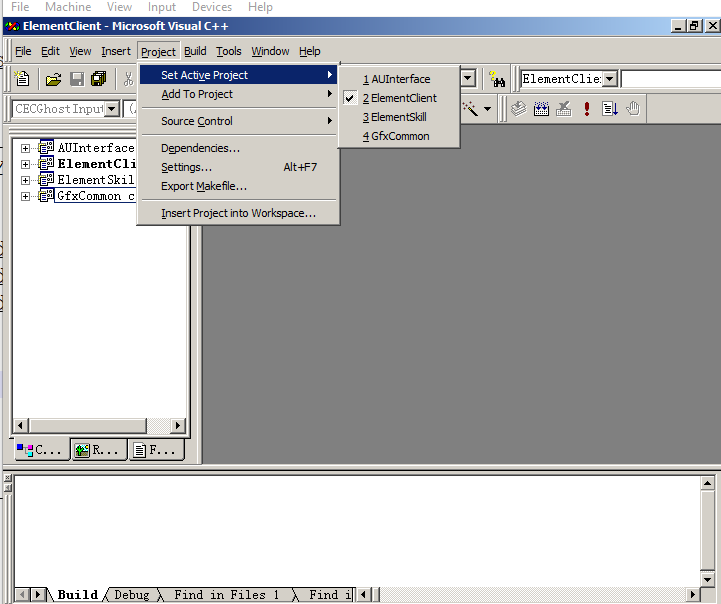Open the ElementClient find combo dropdown
The height and width of the screenshot is (604, 721).
click(x=609, y=79)
